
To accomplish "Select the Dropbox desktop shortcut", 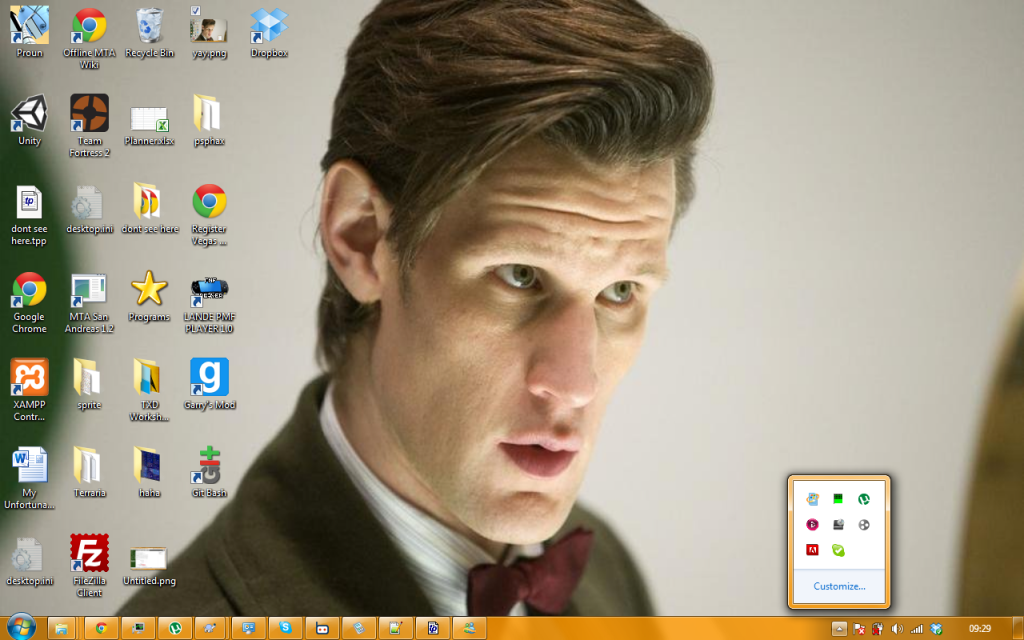I will (x=268, y=28).
